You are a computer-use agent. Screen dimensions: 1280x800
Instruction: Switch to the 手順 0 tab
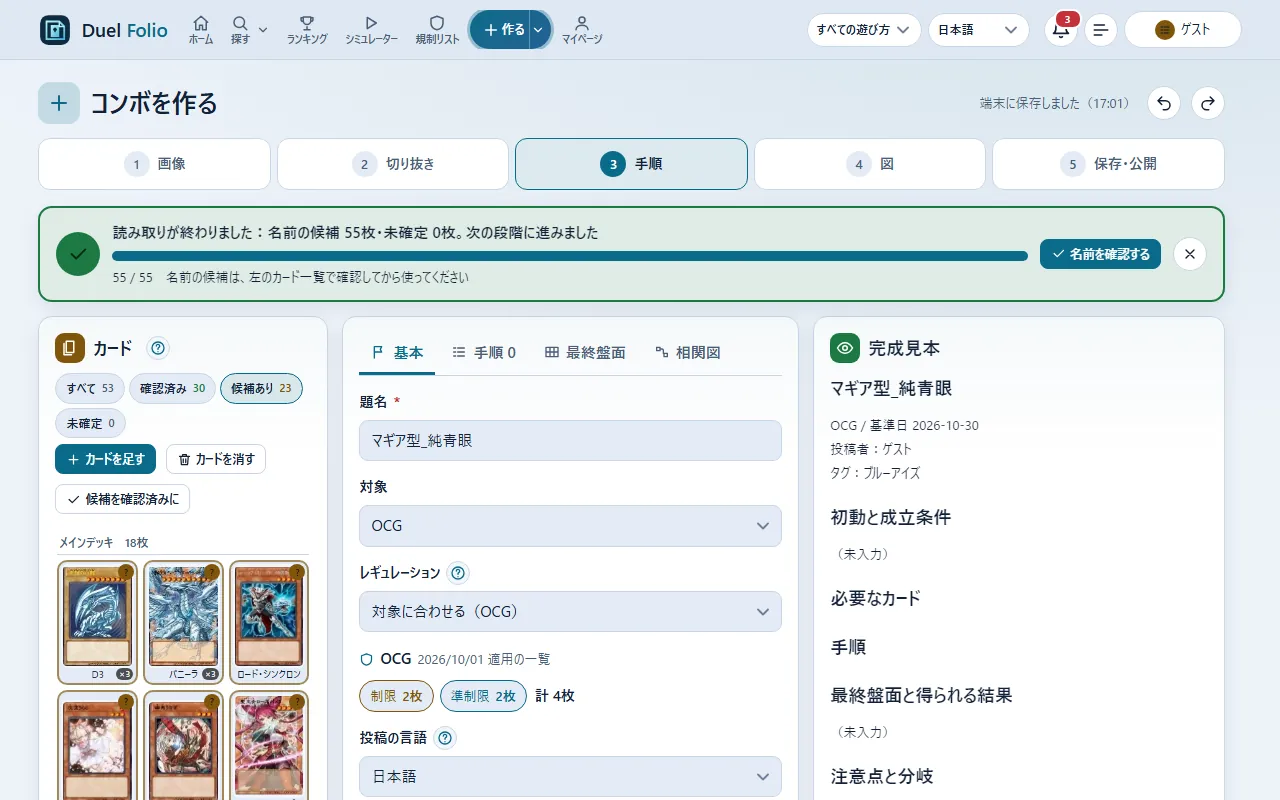click(x=484, y=352)
